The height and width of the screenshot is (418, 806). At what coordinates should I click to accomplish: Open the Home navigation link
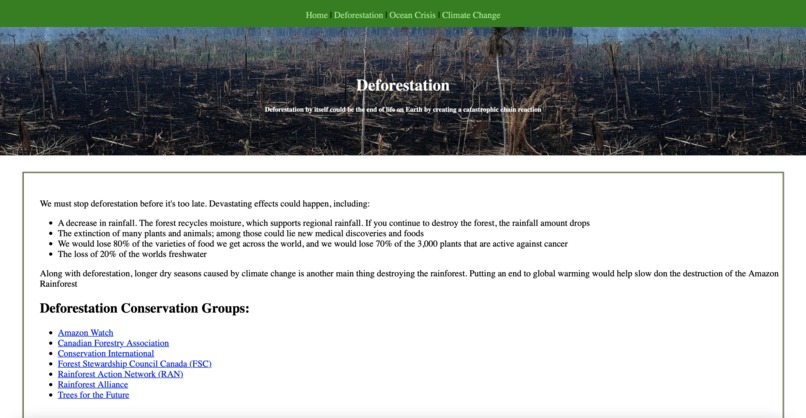point(317,15)
